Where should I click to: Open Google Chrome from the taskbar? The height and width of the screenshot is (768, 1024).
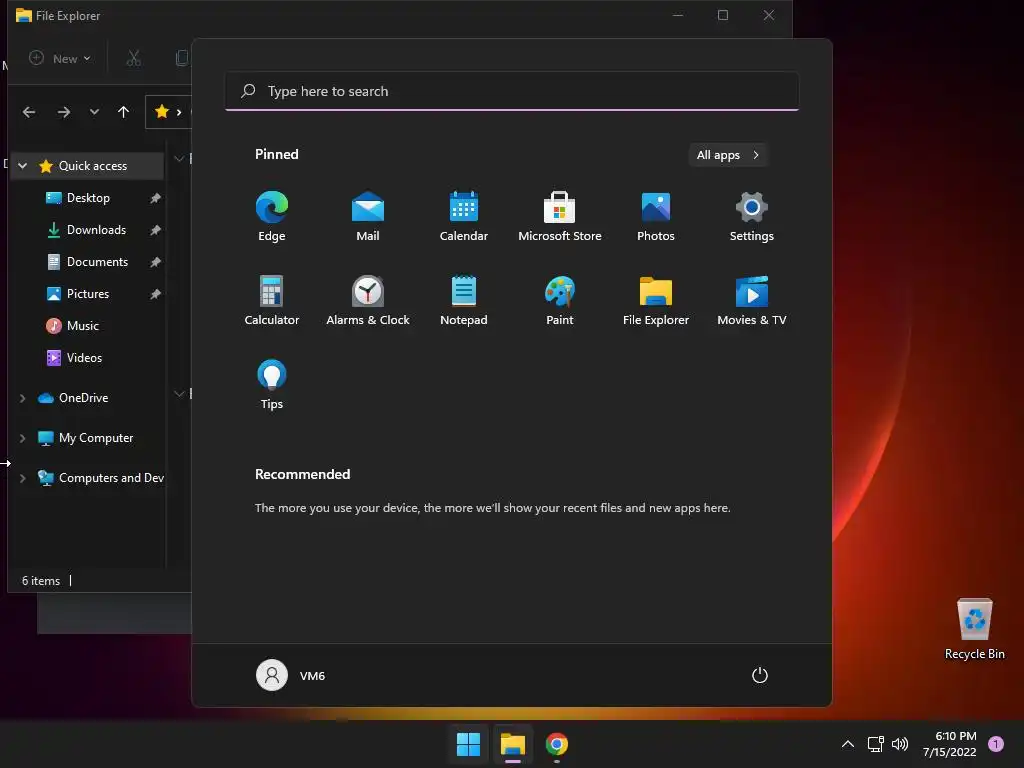click(557, 744)
